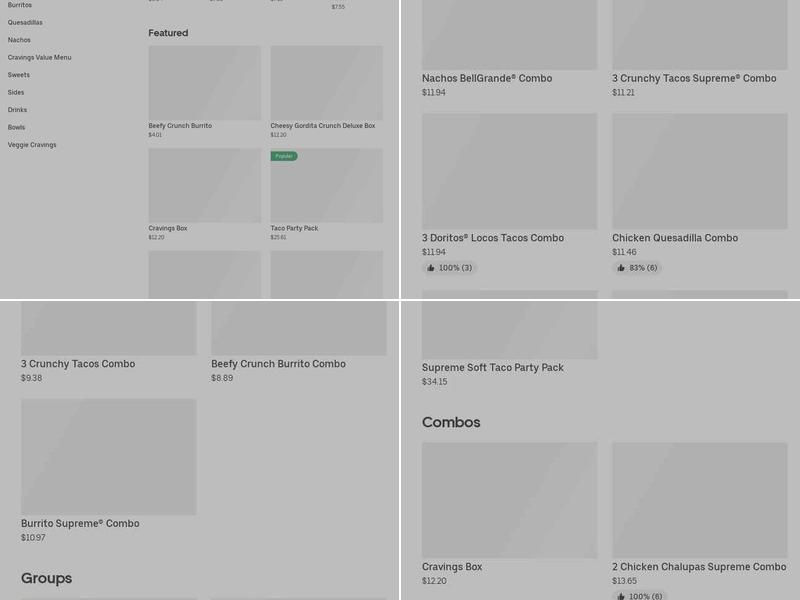Image resolution: width=800 pixels, height=600 pixels.
Task: Open the Cravings Box image under Combos
Action: coord(510,501)
